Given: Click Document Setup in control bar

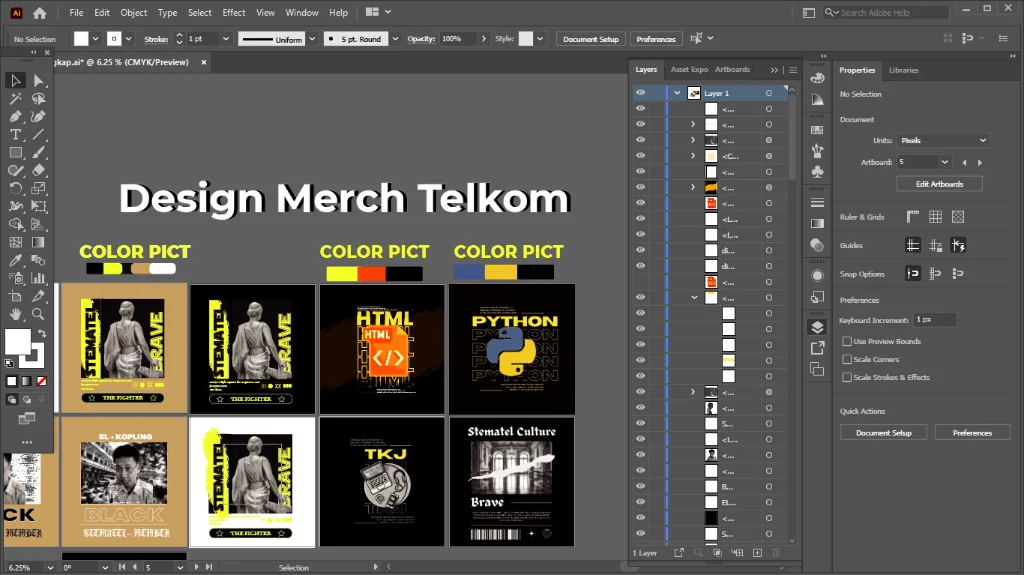Looking at the screenshot, I should (x=590, y=39).
